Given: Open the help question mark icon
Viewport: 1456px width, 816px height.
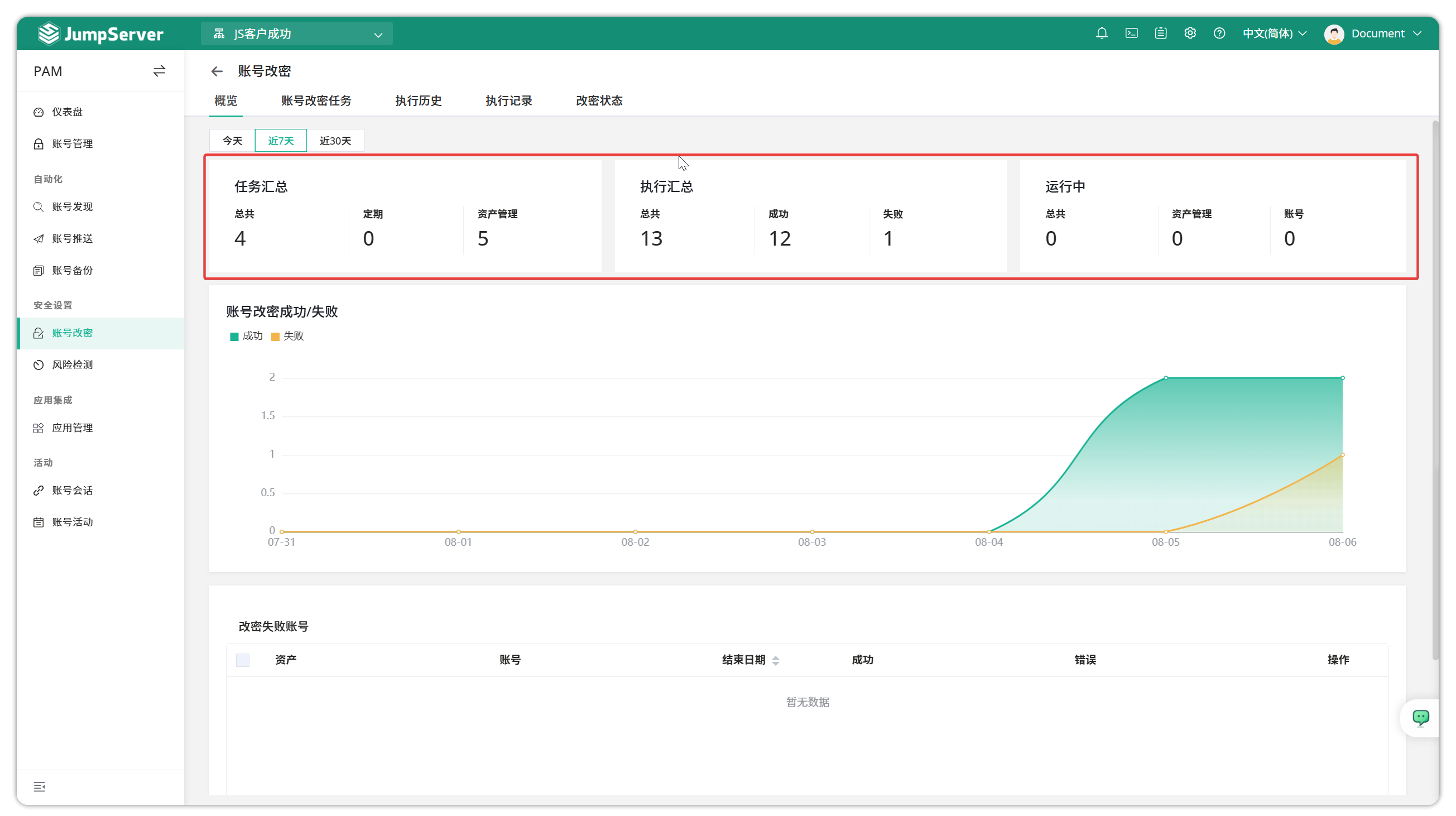Looking at the screenshot, I should 1219,33.
